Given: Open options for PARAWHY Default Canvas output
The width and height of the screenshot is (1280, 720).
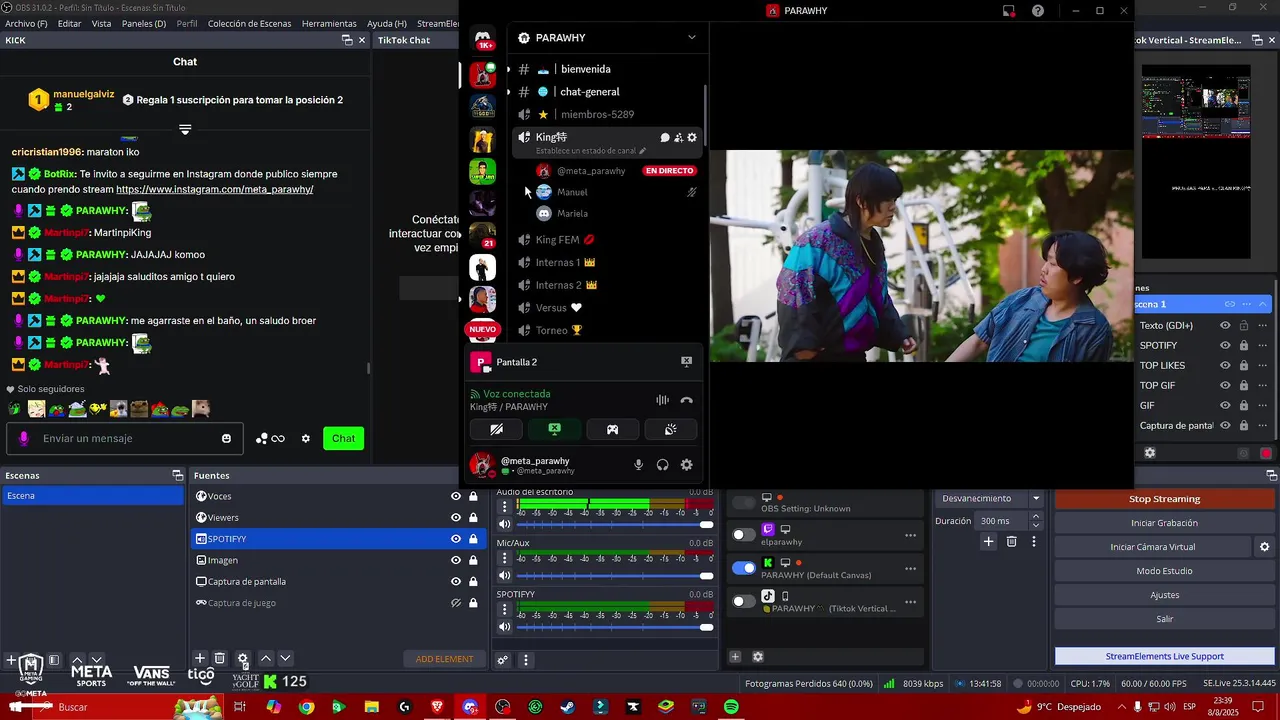Looking at the screenshot, I should (x=910, y=568).
